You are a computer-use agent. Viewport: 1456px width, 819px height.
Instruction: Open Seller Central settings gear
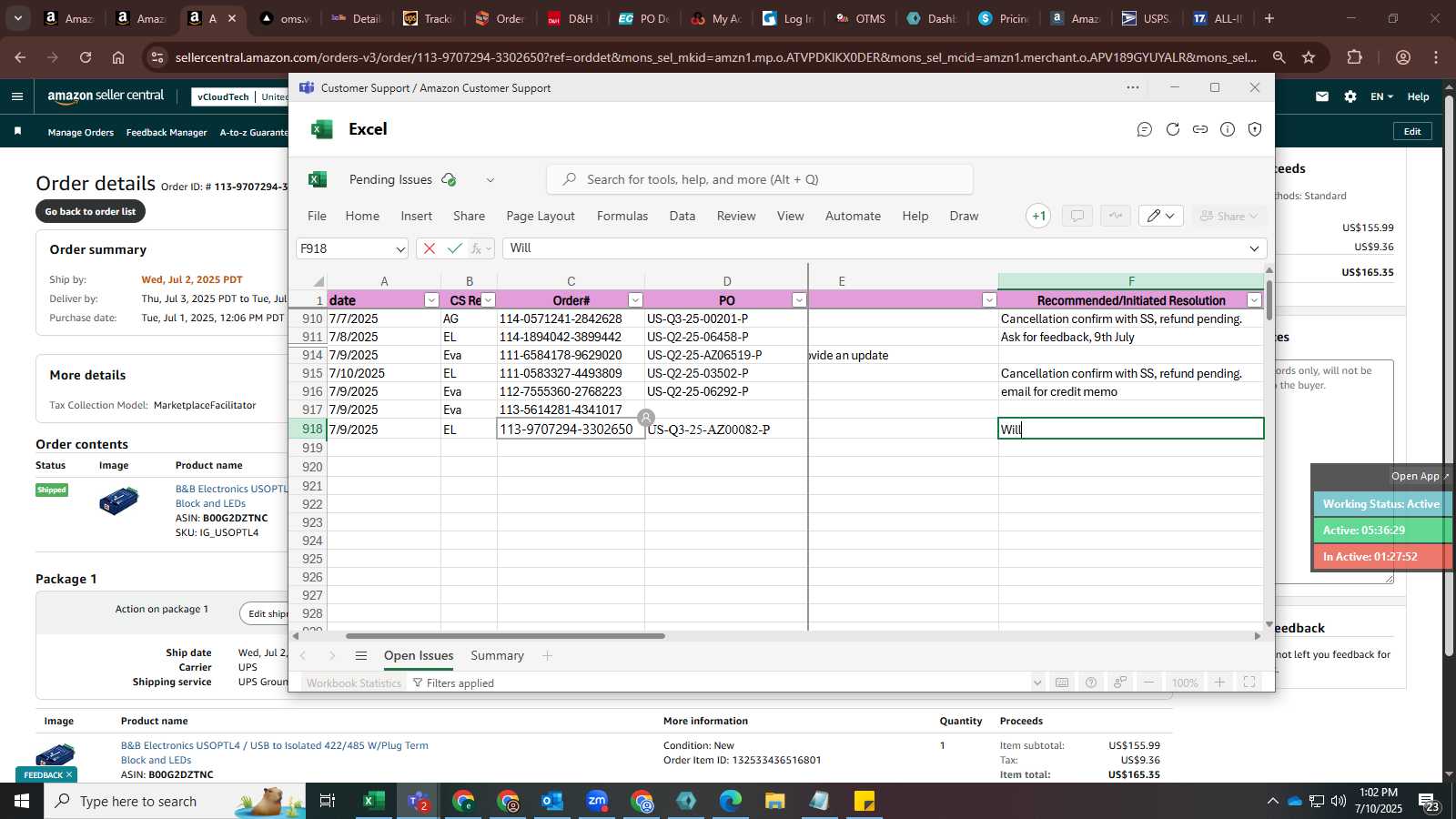(x=1350, y=96)
